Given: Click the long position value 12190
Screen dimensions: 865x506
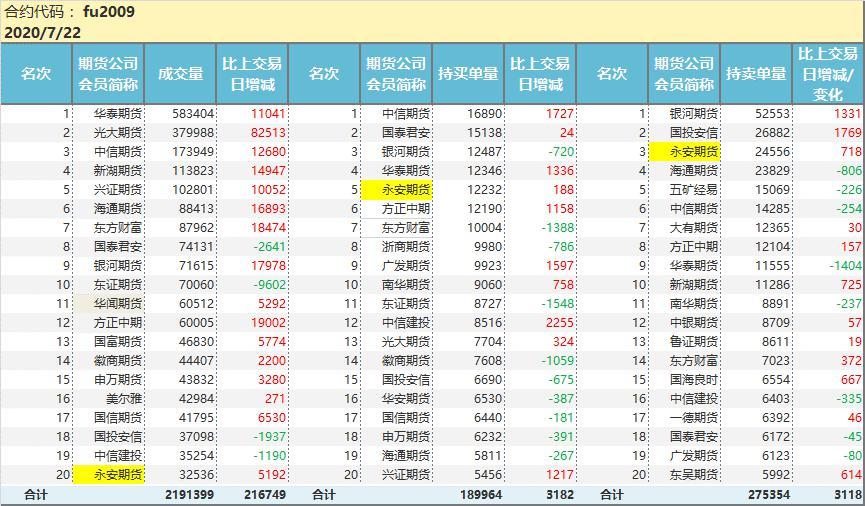Looking at the screenshot, I should [x=485, y=209].
